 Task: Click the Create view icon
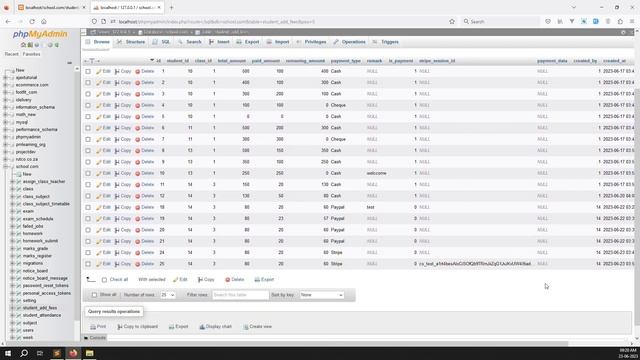tap(246, 327)
